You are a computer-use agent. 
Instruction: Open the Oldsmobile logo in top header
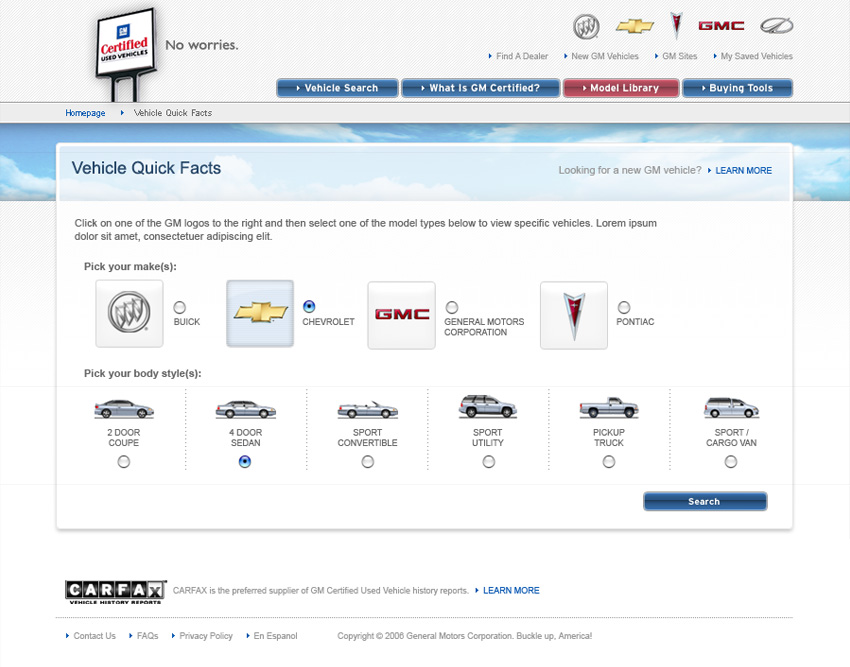(x=776, y=25)
